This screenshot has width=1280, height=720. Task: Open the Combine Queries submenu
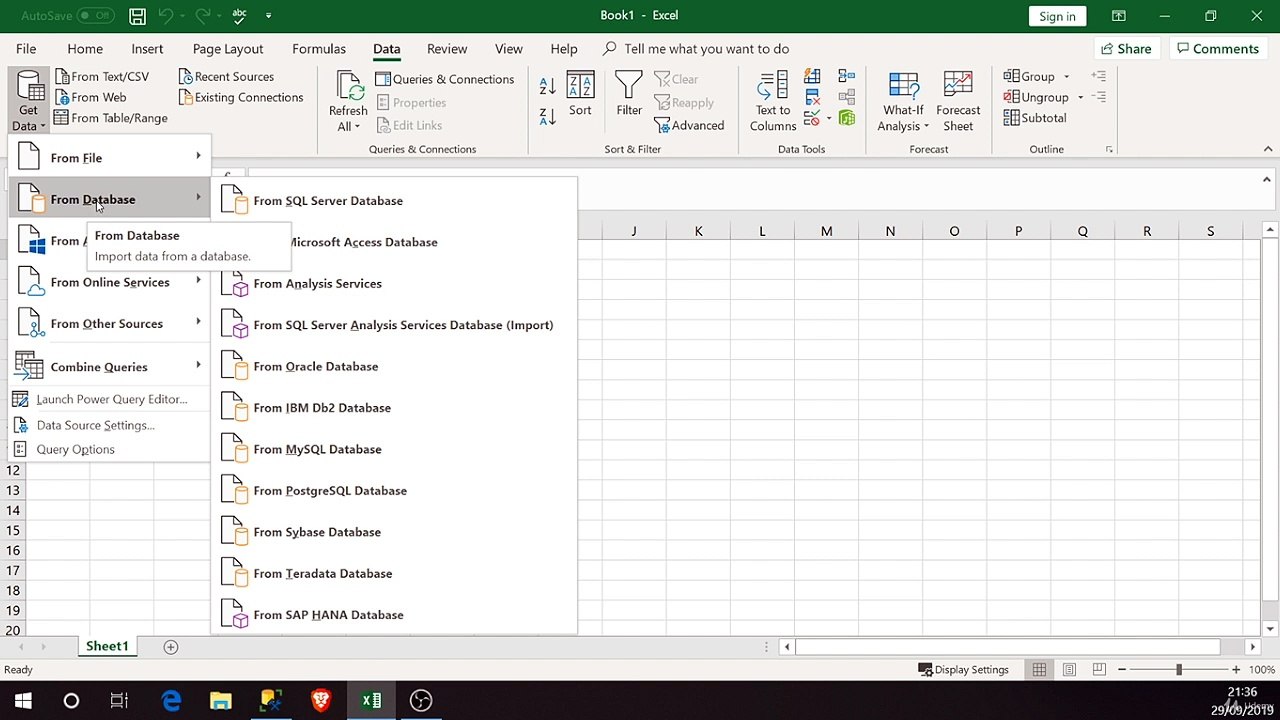110,367
